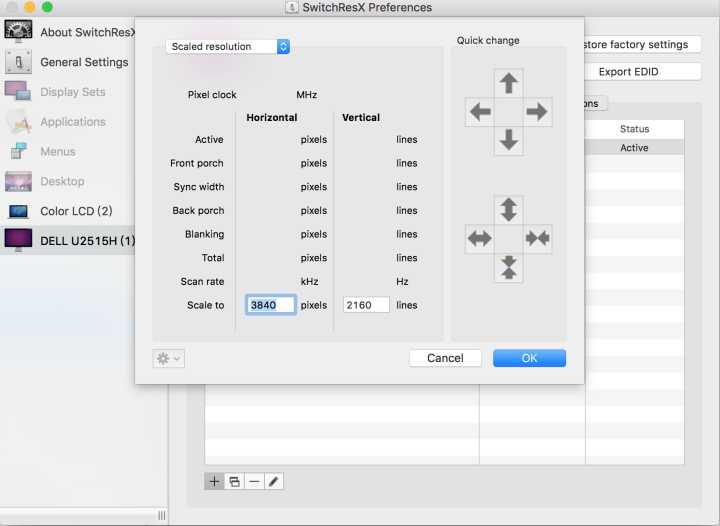
Task: Click the plus button to add resolution
Action: (214, 481)
